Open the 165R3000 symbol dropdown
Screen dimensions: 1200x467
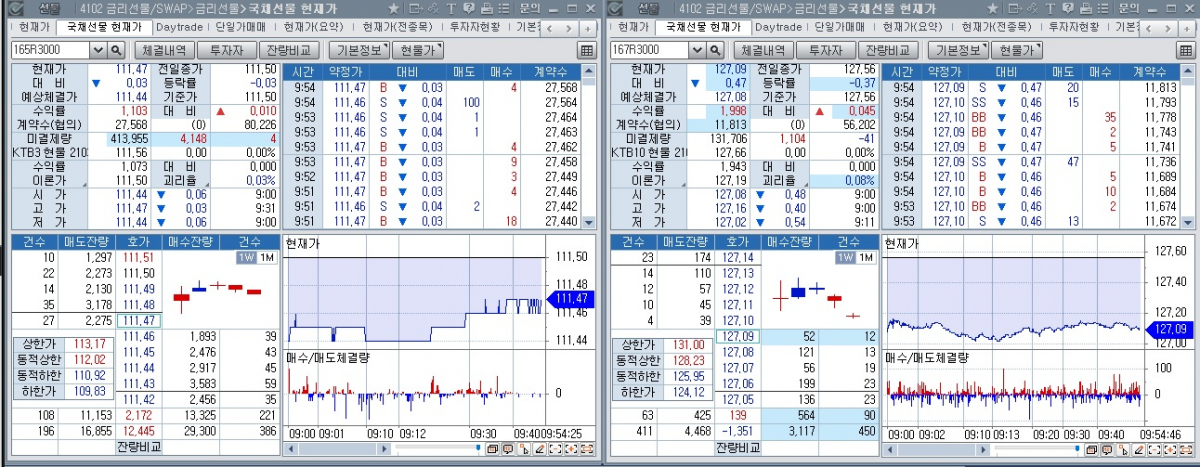click(98, 49)
